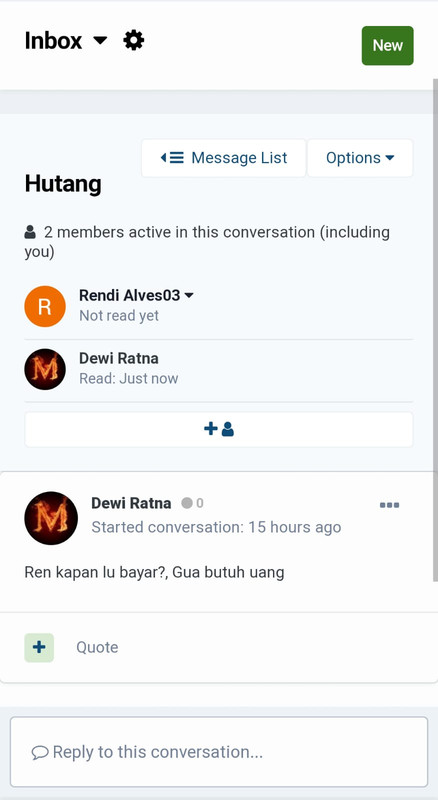Open the inbox settings gear icon

[134, 40]
